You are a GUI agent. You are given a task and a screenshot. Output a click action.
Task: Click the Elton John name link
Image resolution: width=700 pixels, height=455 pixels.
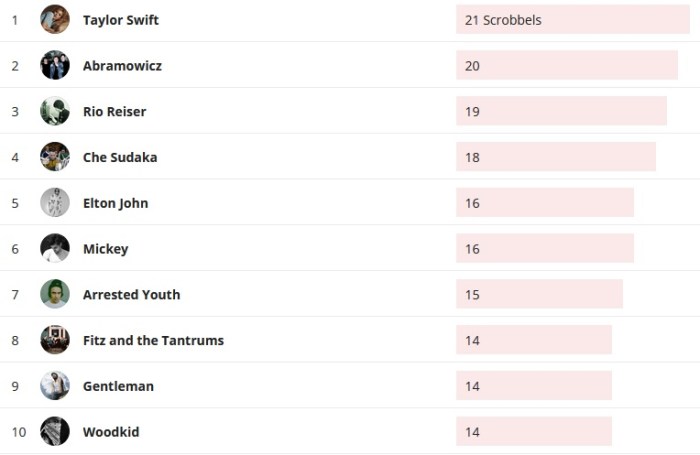[115, 203]
